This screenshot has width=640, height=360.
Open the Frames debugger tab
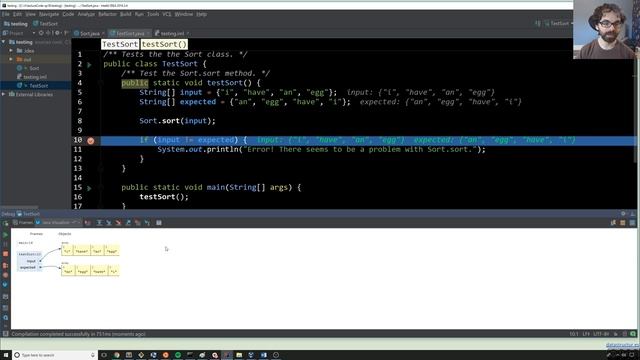click(x=22, y=222)
